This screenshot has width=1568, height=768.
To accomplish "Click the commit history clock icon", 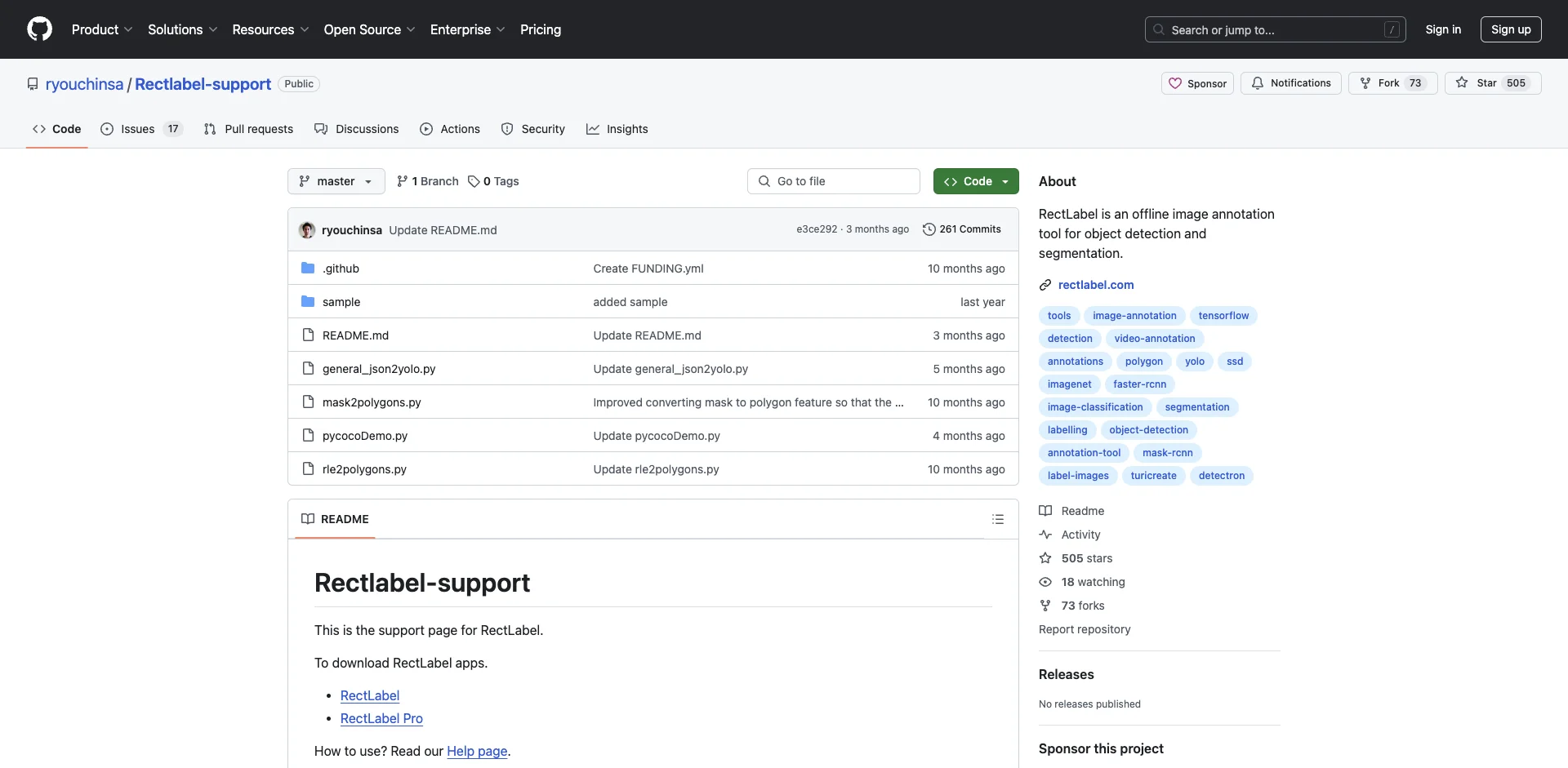I will (x=929, y=229).
